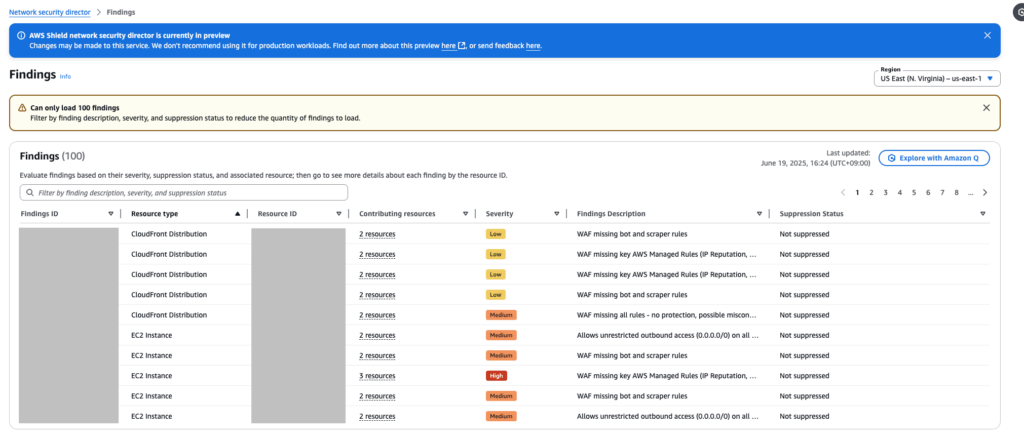Click the Explore with Amazon Q button

pyautogui.click(x=934, y=158)
